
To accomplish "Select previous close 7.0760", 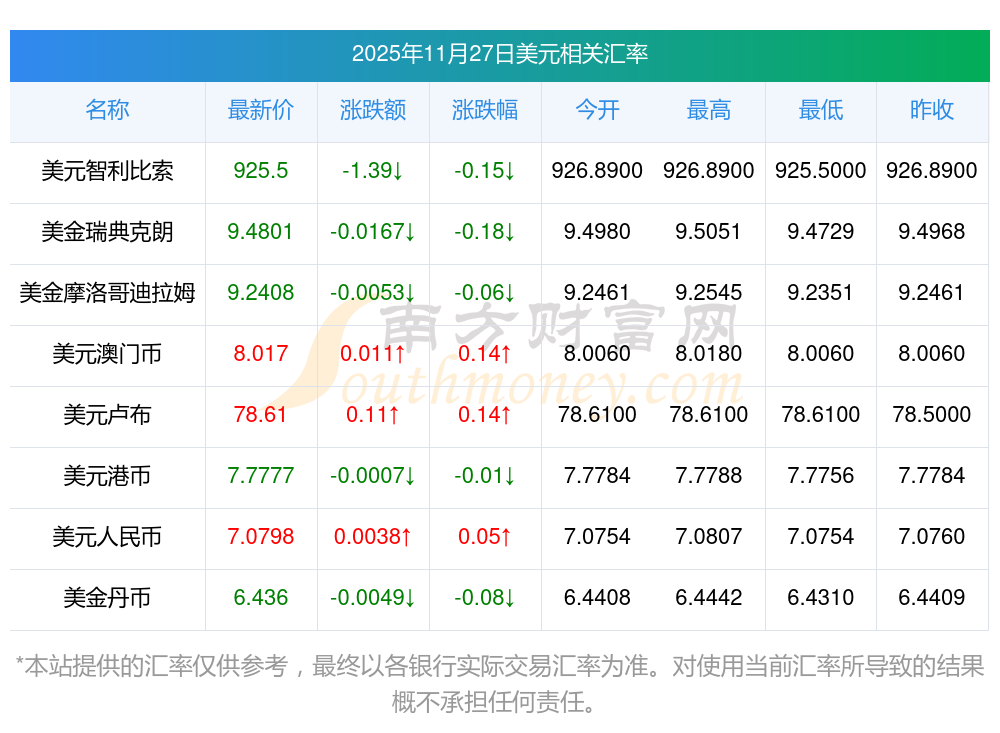I will point(932,537).
